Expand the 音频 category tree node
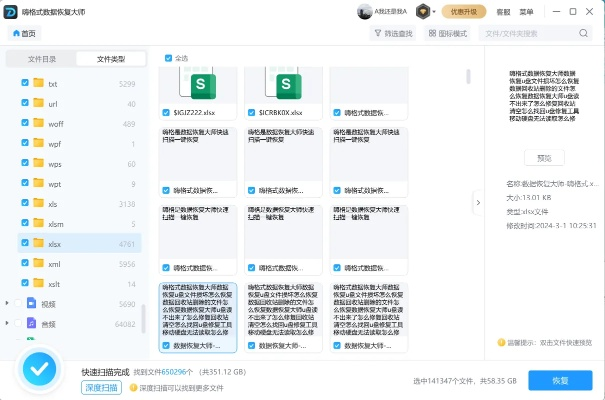 point(7,323)
